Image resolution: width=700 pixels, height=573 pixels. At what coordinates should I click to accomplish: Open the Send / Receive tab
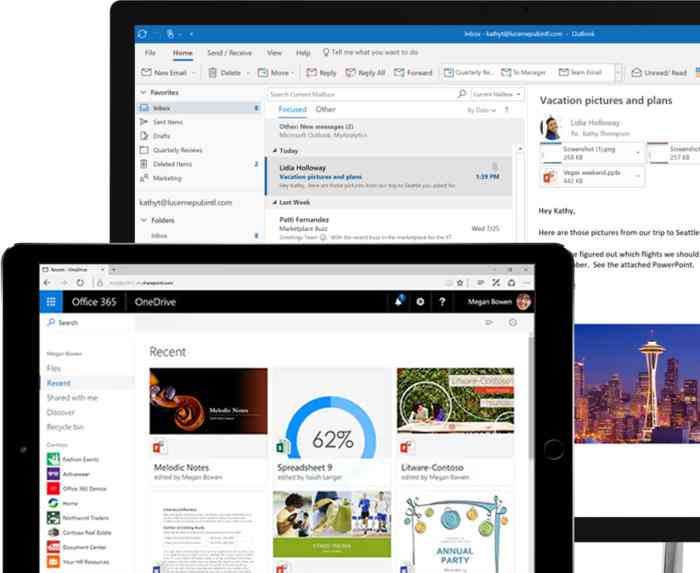coord(229,53)
